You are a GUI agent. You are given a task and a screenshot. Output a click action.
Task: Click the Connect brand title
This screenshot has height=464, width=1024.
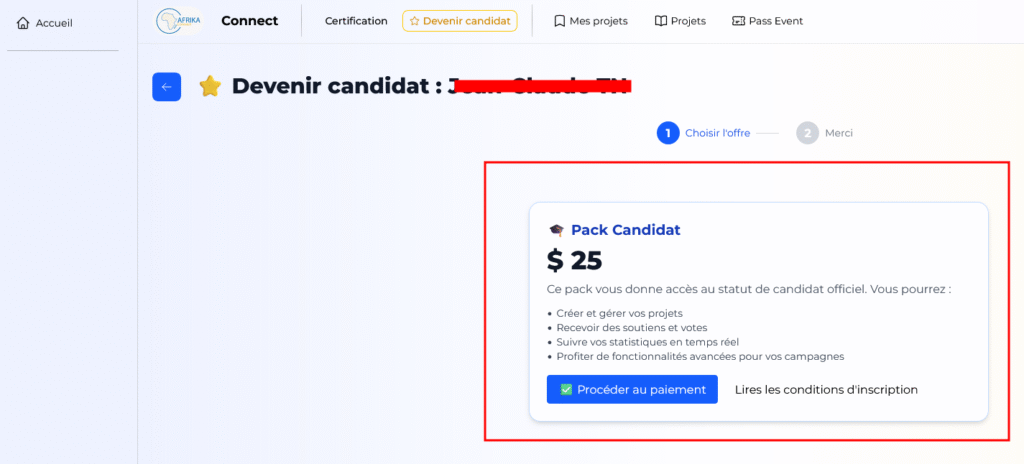249,21
